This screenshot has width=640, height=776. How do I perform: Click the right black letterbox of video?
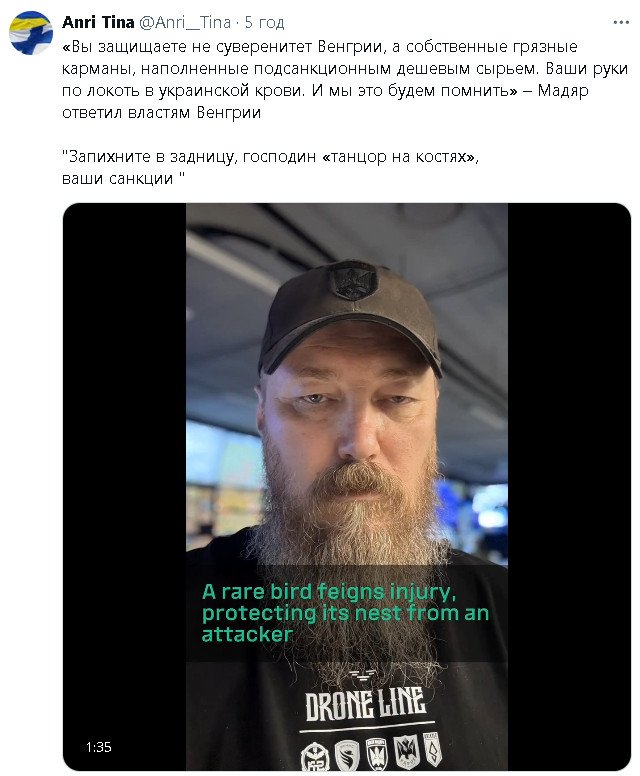[569, 486]
